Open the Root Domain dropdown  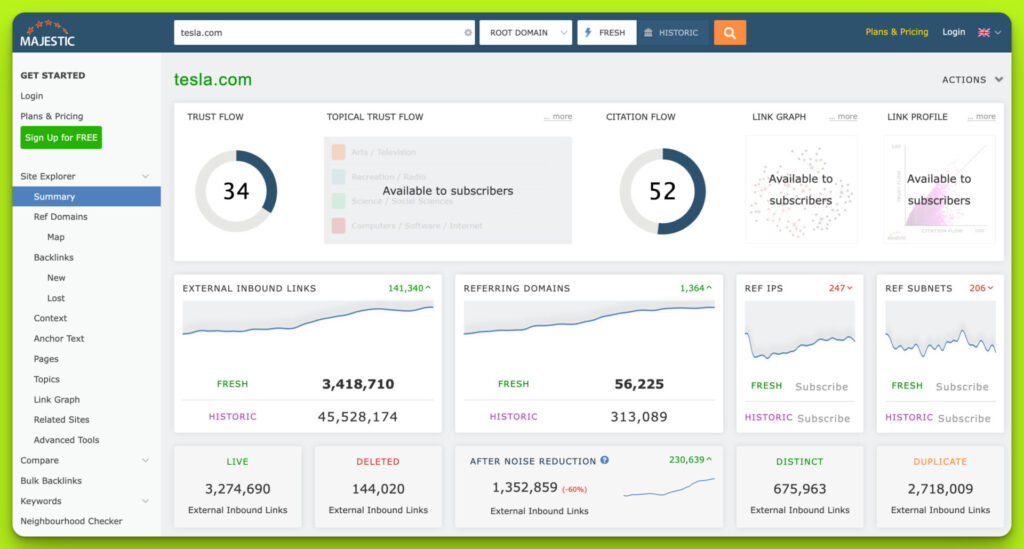[525, 33]
